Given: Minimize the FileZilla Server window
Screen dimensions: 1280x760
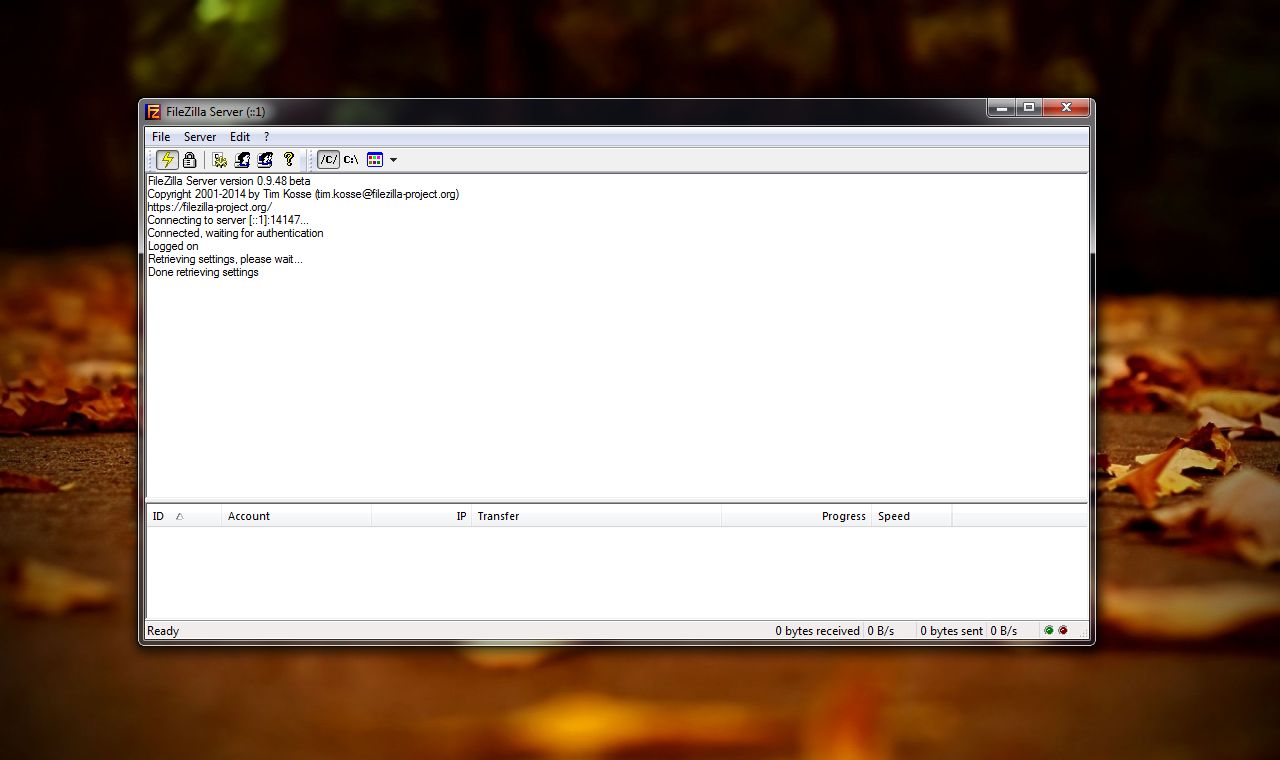Looking at the screenshot, I should [1001, 108].
